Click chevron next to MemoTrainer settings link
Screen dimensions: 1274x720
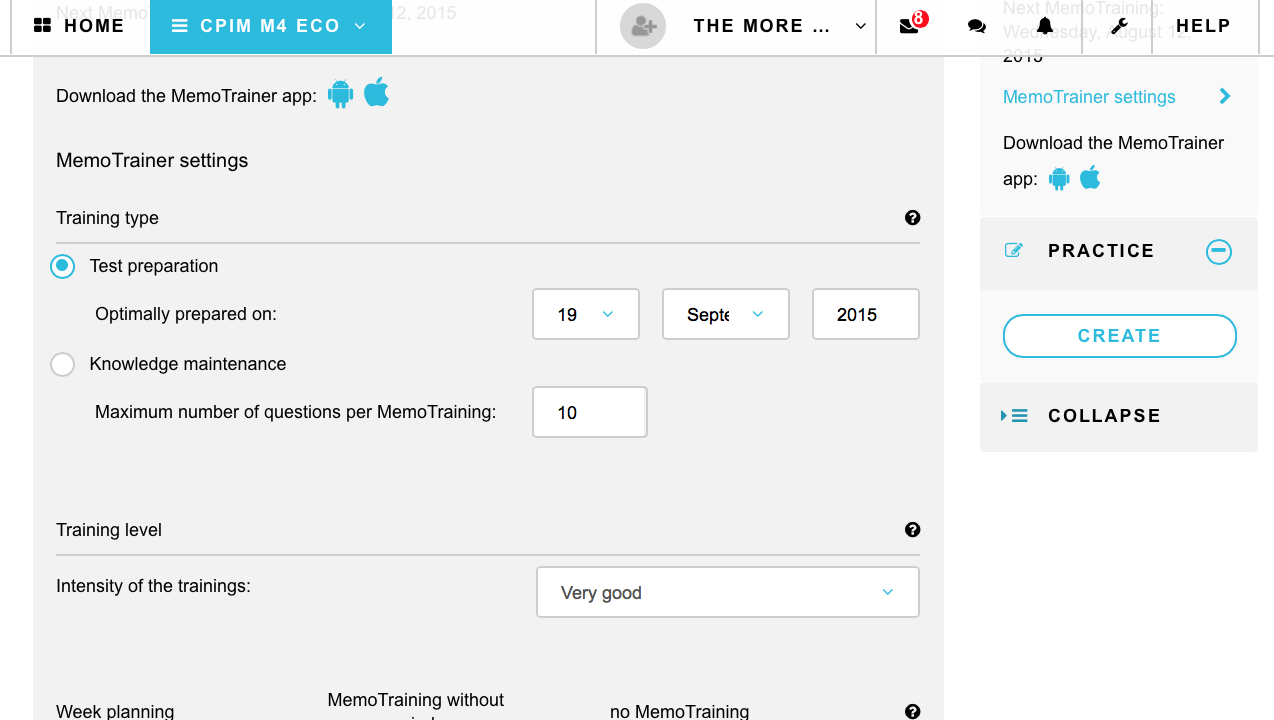(x=1225, y=96)
